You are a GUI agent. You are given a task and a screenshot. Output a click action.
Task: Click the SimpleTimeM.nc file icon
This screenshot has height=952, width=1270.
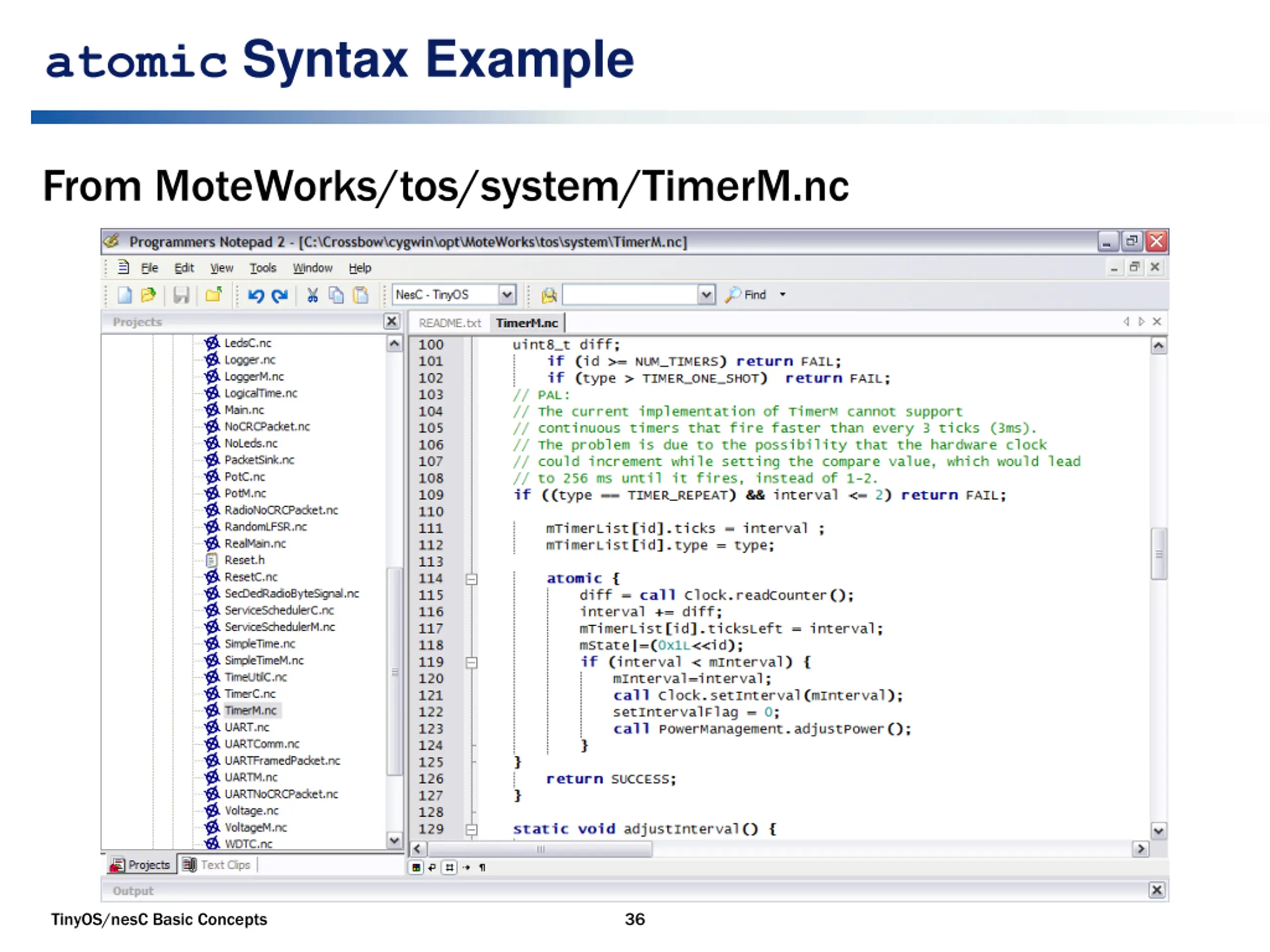coord(212,660)
